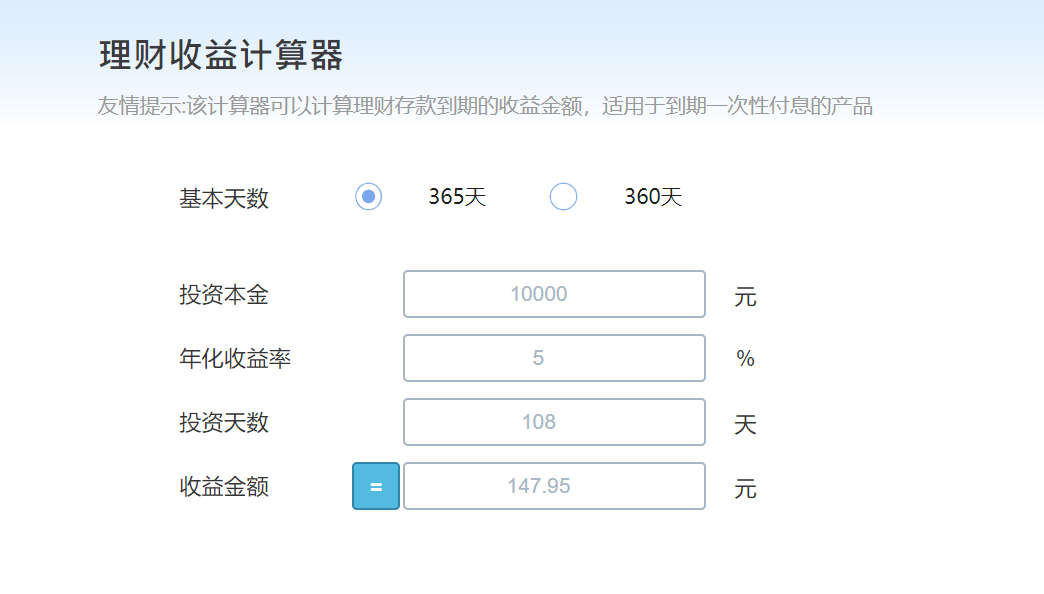Click the 年化收益率 input field
The height and width of the screenshot is (594, 1044).
pos(554,358)
